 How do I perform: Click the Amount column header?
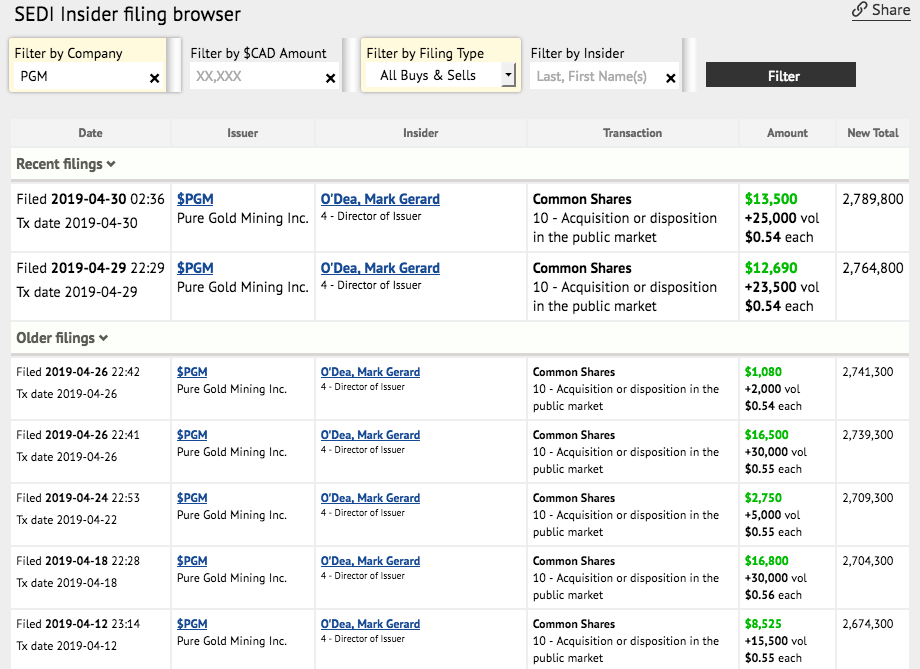pos(787,133)
